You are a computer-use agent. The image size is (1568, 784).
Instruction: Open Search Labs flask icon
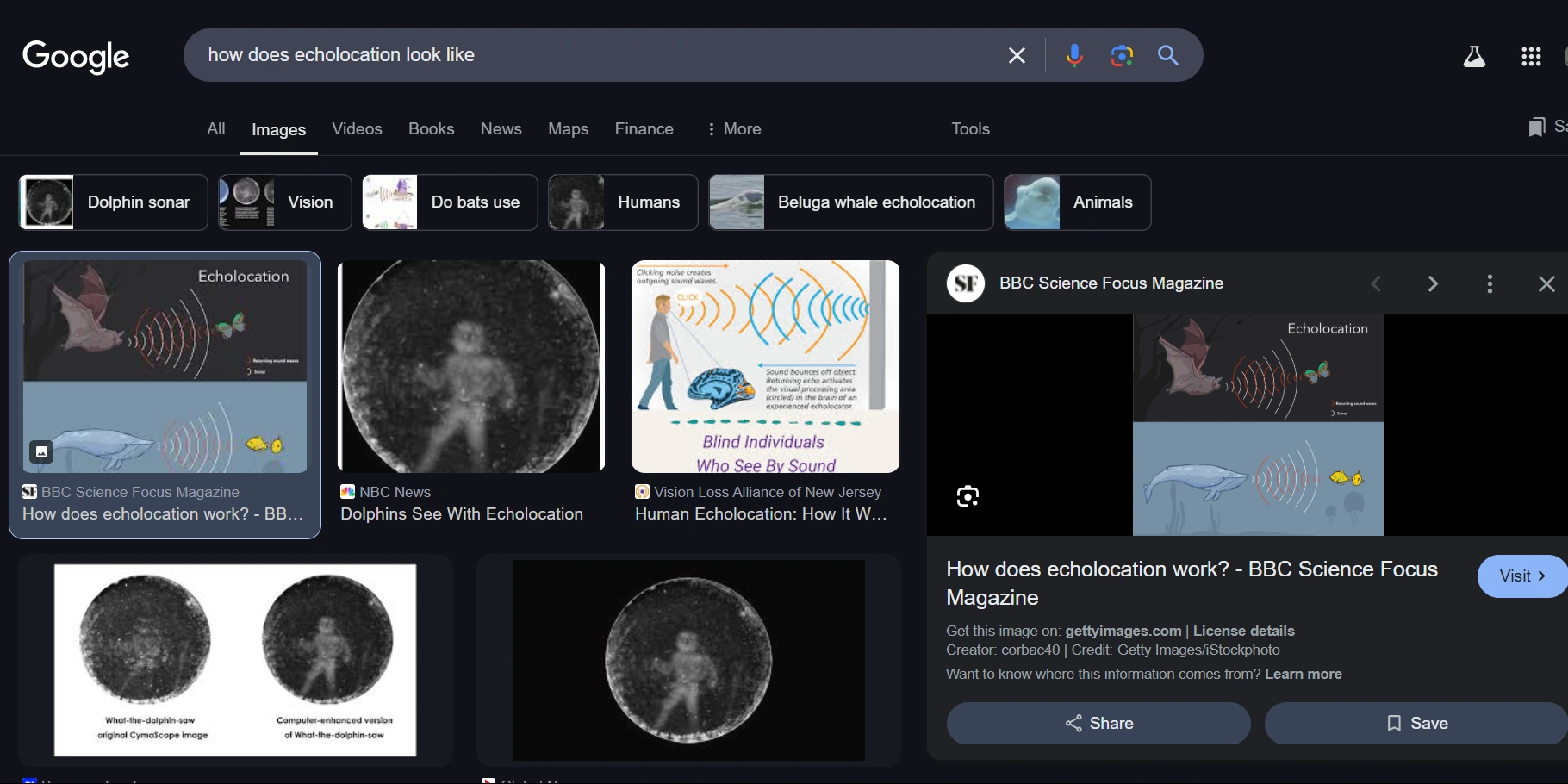click(1474, 57)
